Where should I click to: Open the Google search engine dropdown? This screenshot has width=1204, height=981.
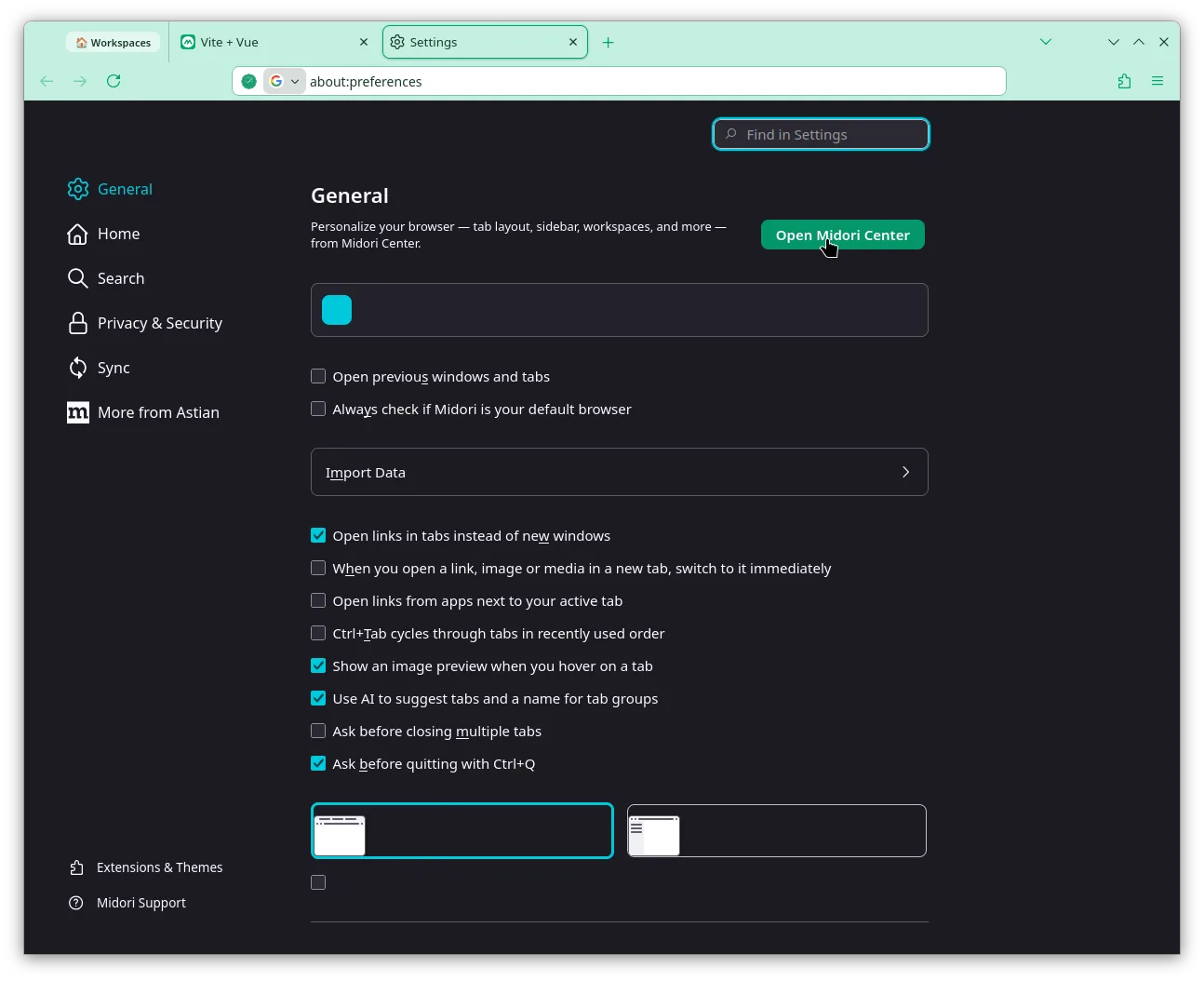(x=285, y=81)
